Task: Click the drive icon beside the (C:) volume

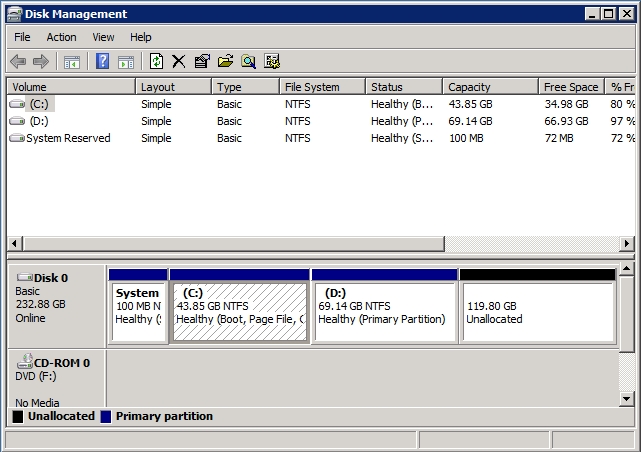Action: tap(17, 104)
